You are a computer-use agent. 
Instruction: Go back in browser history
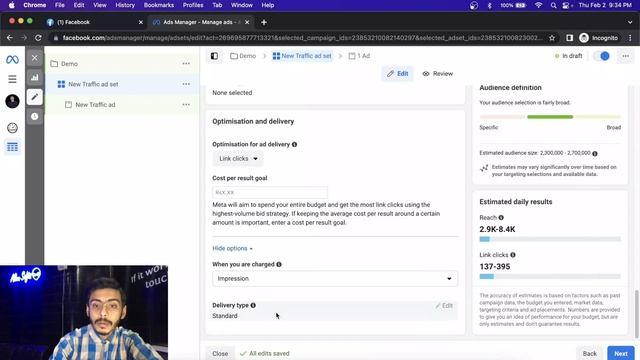coord(10,38)
